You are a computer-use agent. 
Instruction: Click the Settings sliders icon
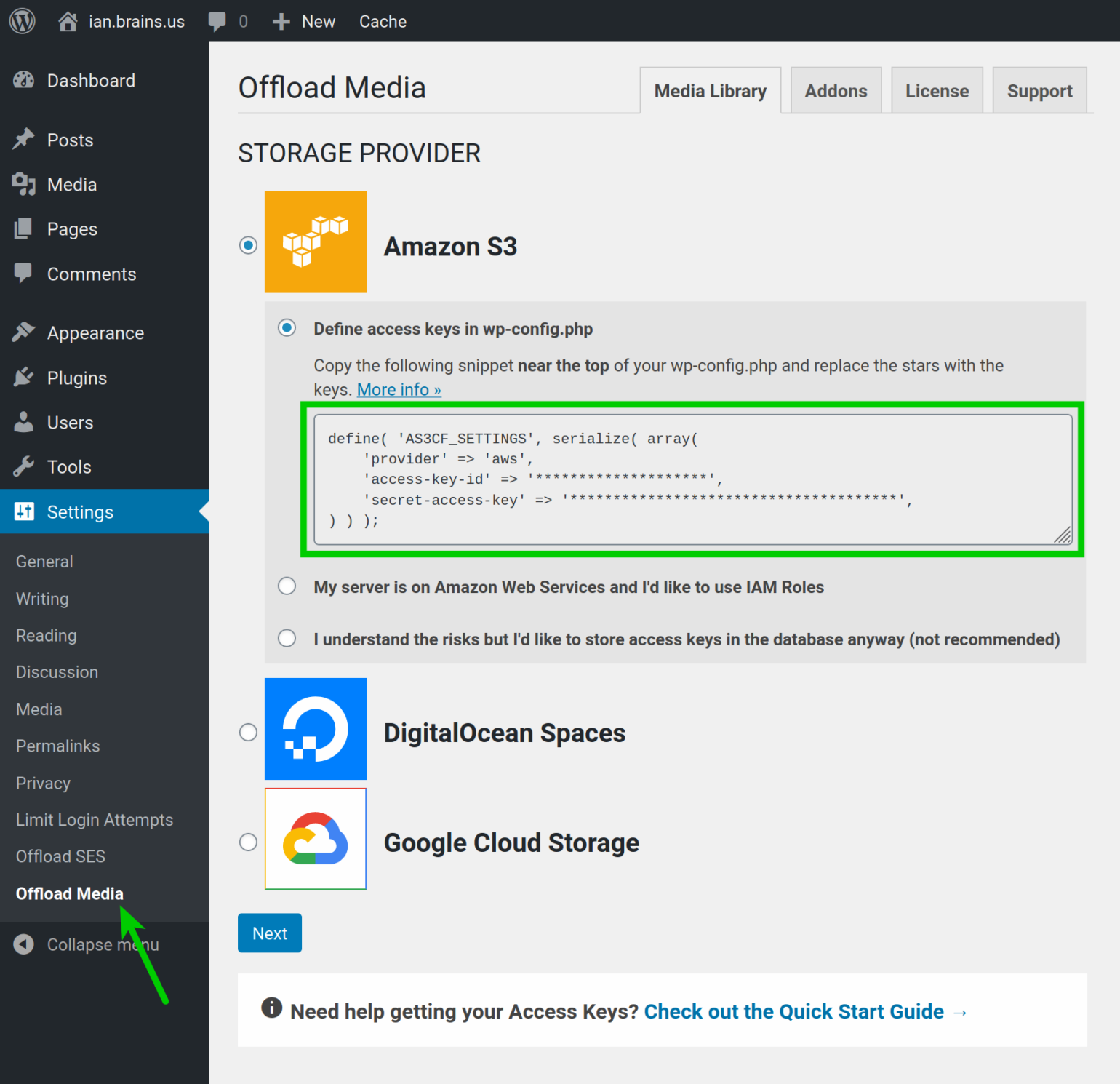(24, 511)
